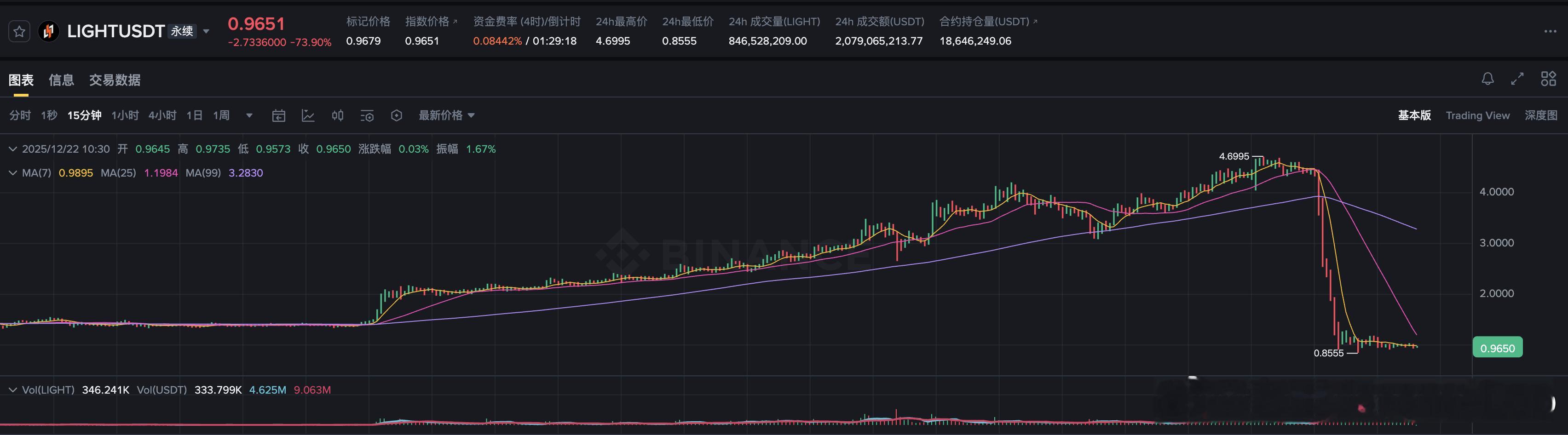This screenshot has width=1568, height=435.
Task: Click the three-dot more options icon
Action: click(x=1551, y=31)
